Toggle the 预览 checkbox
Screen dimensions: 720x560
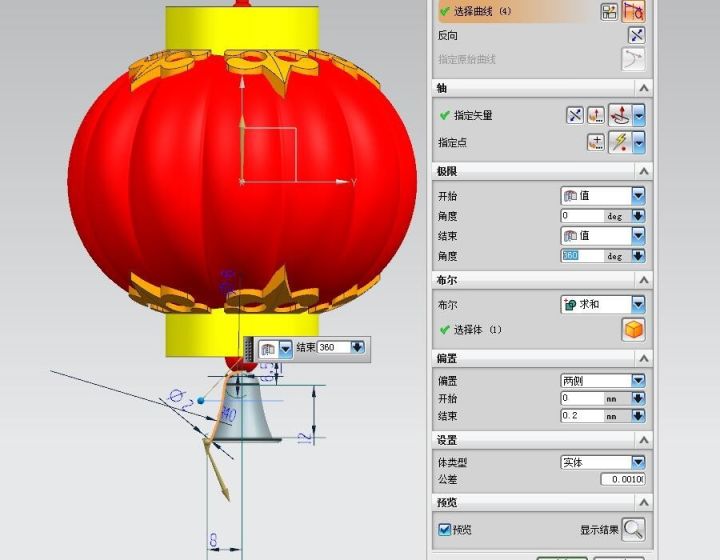point(444,530)
